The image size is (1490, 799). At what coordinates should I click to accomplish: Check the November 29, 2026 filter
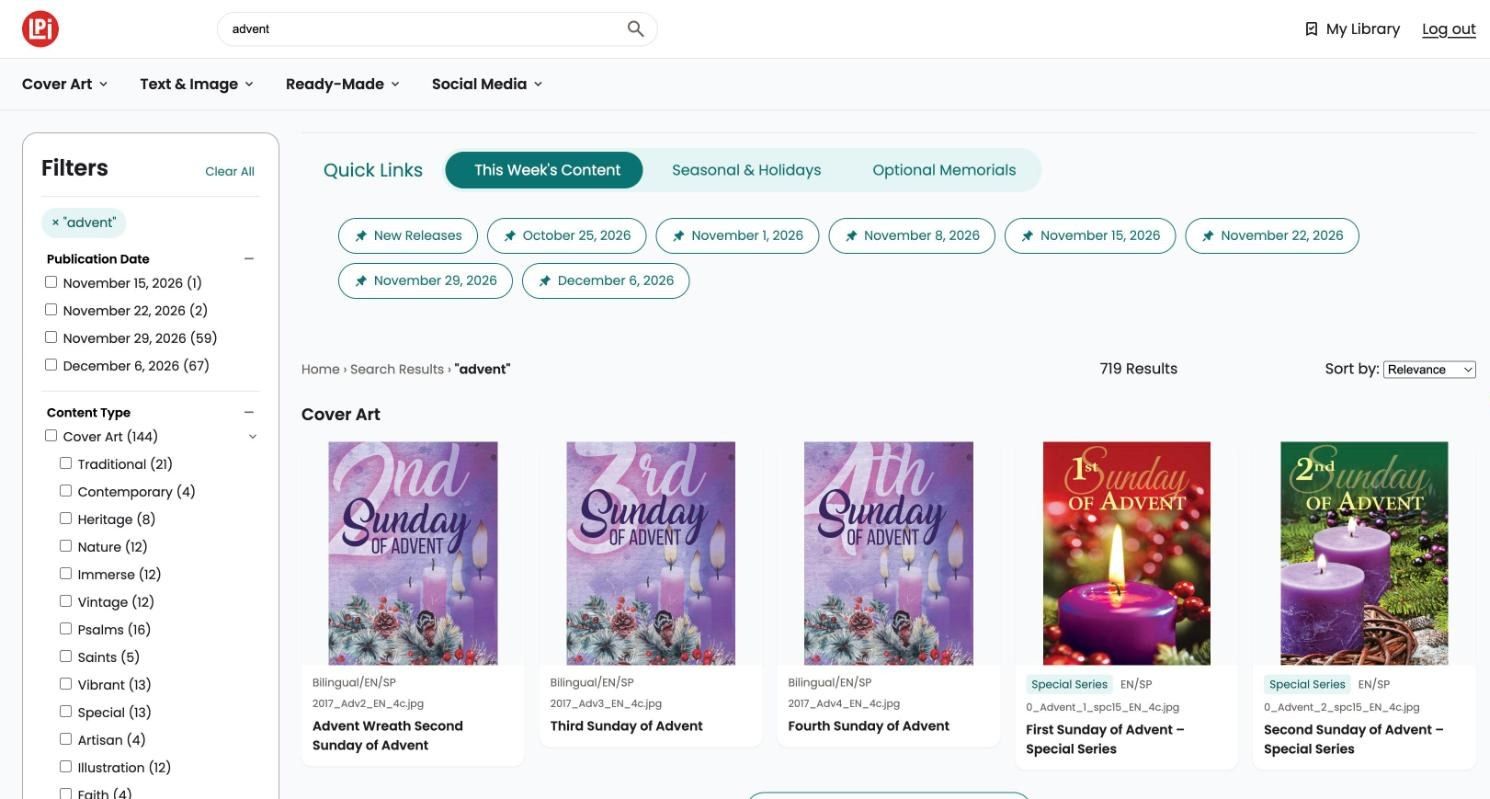51,337
